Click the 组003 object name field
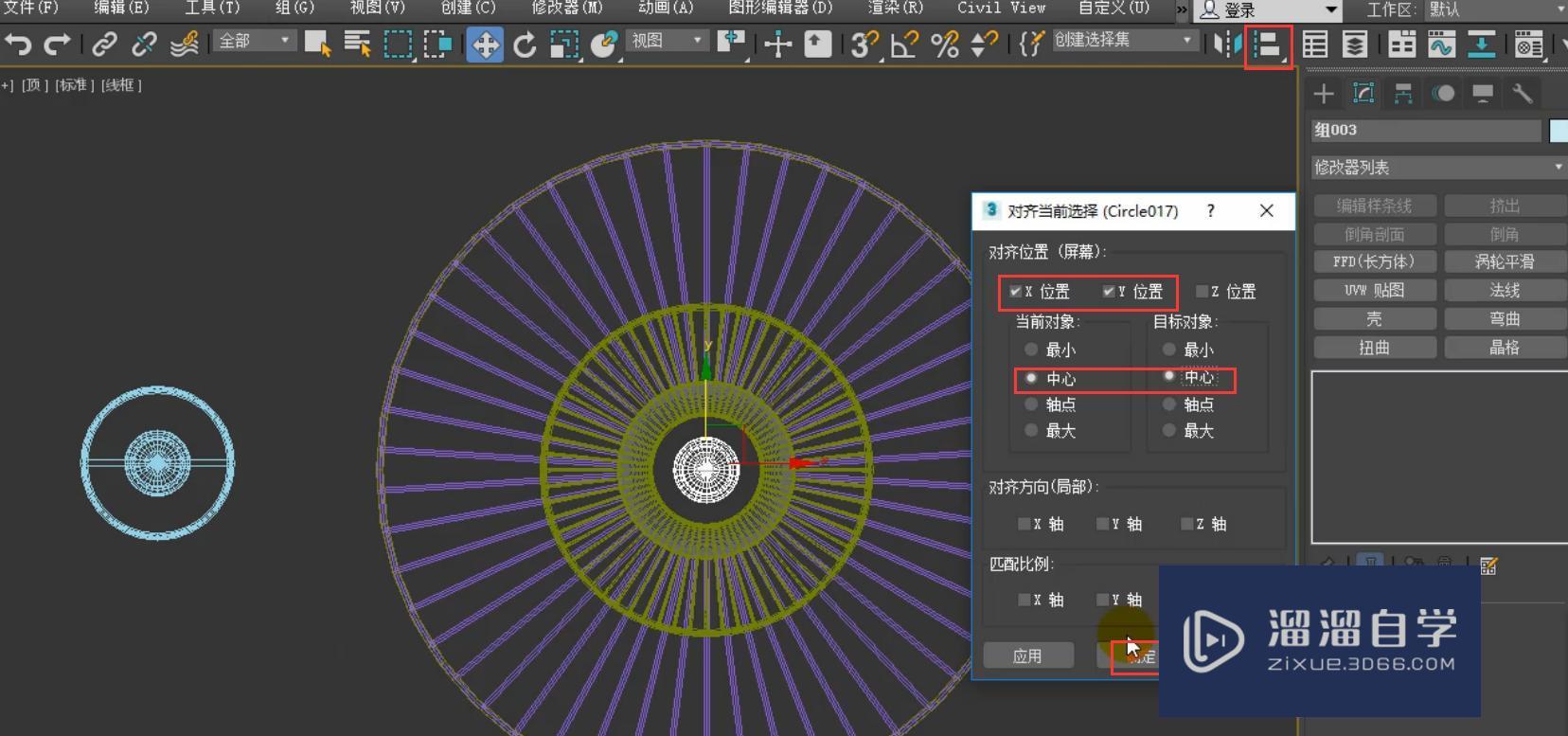 pyautogui.click(x=1426, y=131)
